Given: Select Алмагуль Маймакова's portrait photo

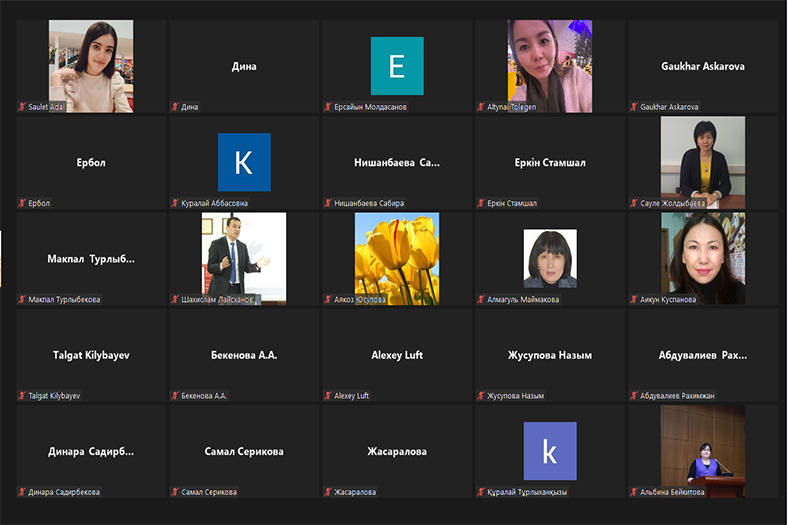Looking at the screenshot, I should click(550, 259).
